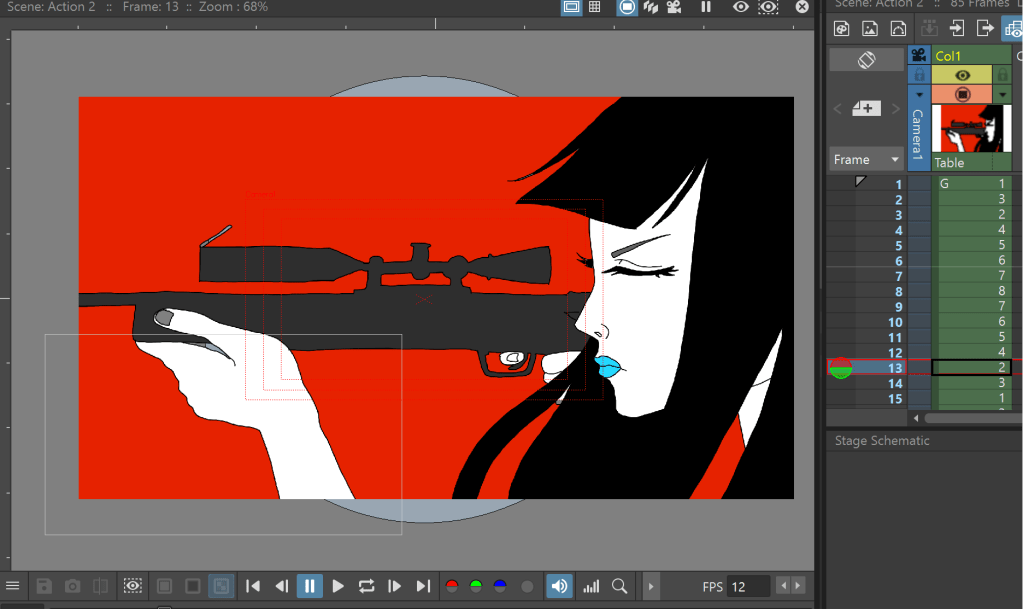
Task: Toggle the sound icon in playback bar
Action: tap(560, 586)
